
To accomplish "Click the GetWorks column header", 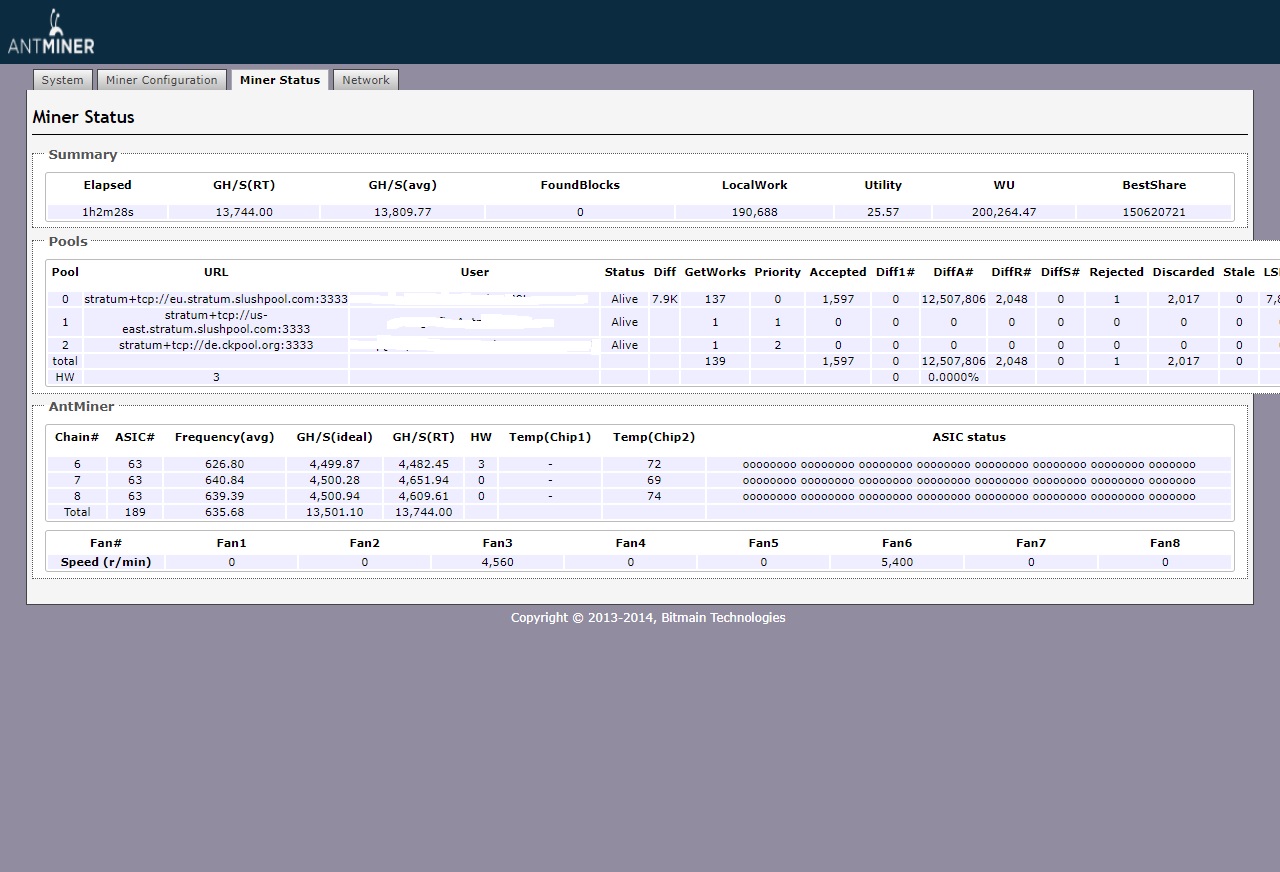I will [715, 272].
